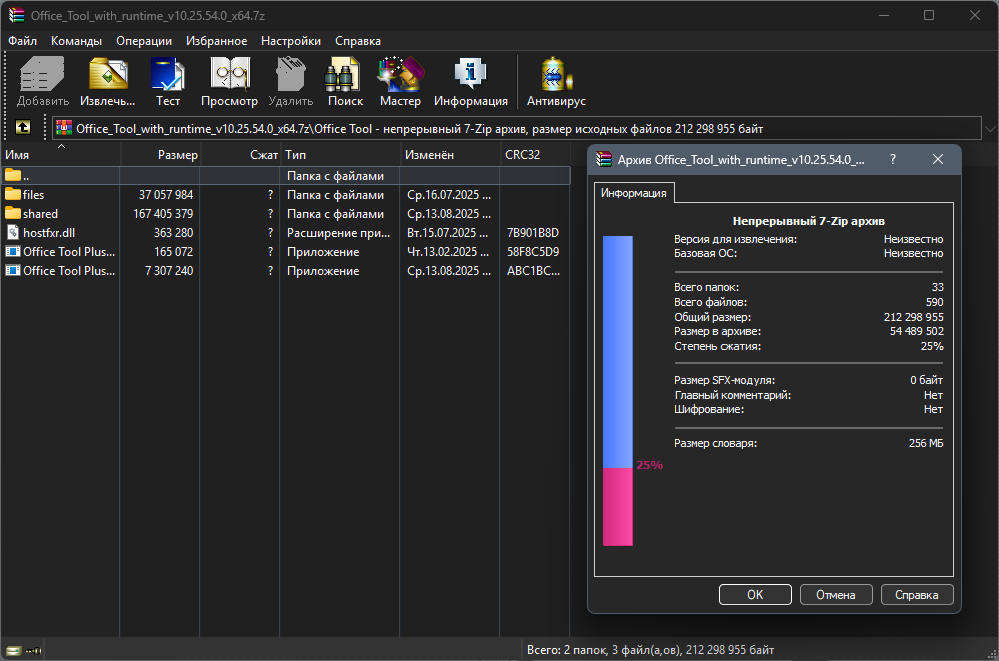Viewport: 999px width, 661px height.
Task: Click the greyed-out Удалить (Delete) toolbar icon
Action: pyautogui.click(x=291, y=74)
